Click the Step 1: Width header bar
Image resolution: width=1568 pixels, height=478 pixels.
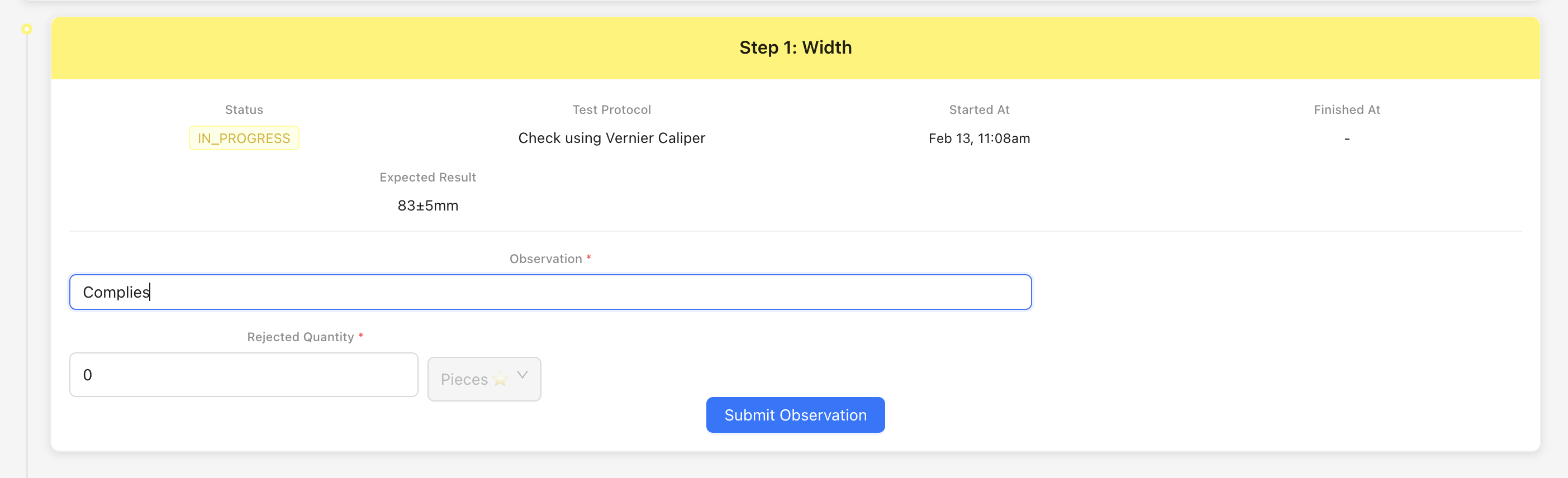(795, 47)
